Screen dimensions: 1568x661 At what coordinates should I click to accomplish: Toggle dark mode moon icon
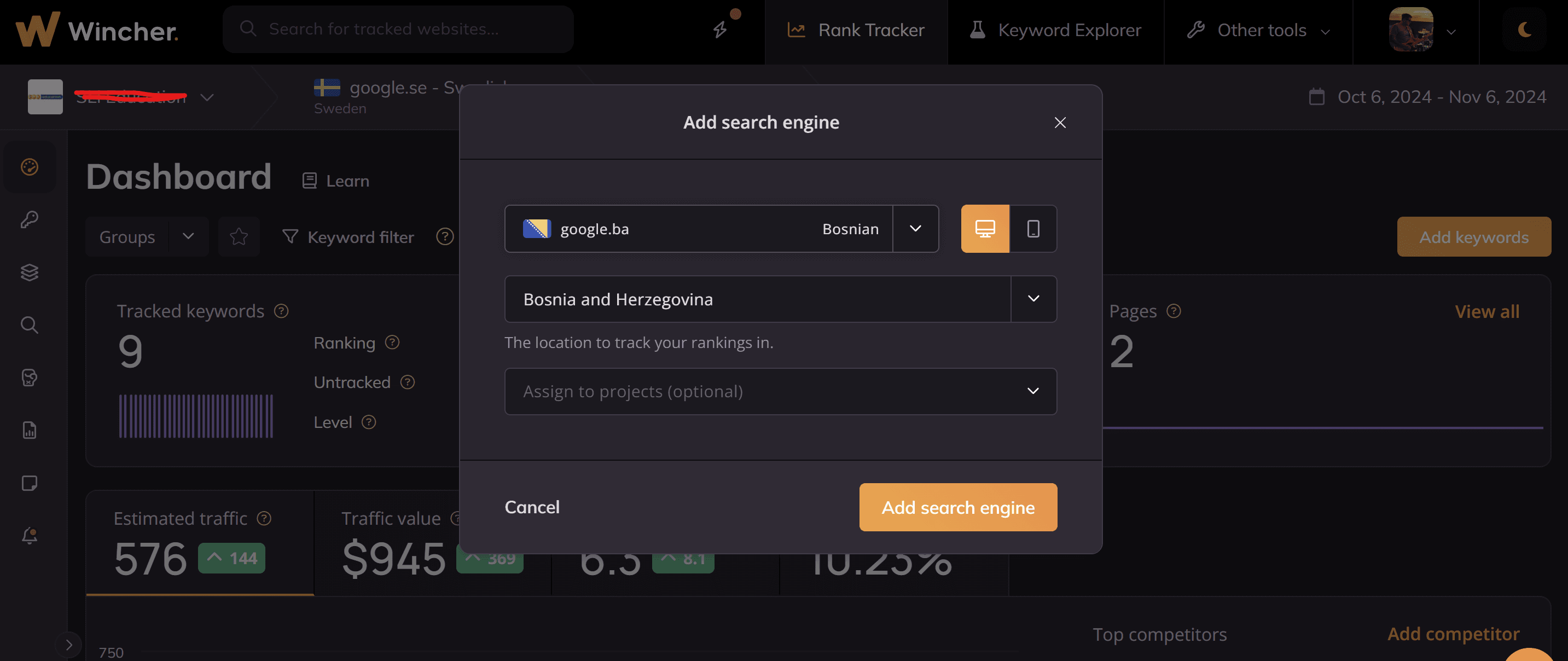click(1524, 29)
